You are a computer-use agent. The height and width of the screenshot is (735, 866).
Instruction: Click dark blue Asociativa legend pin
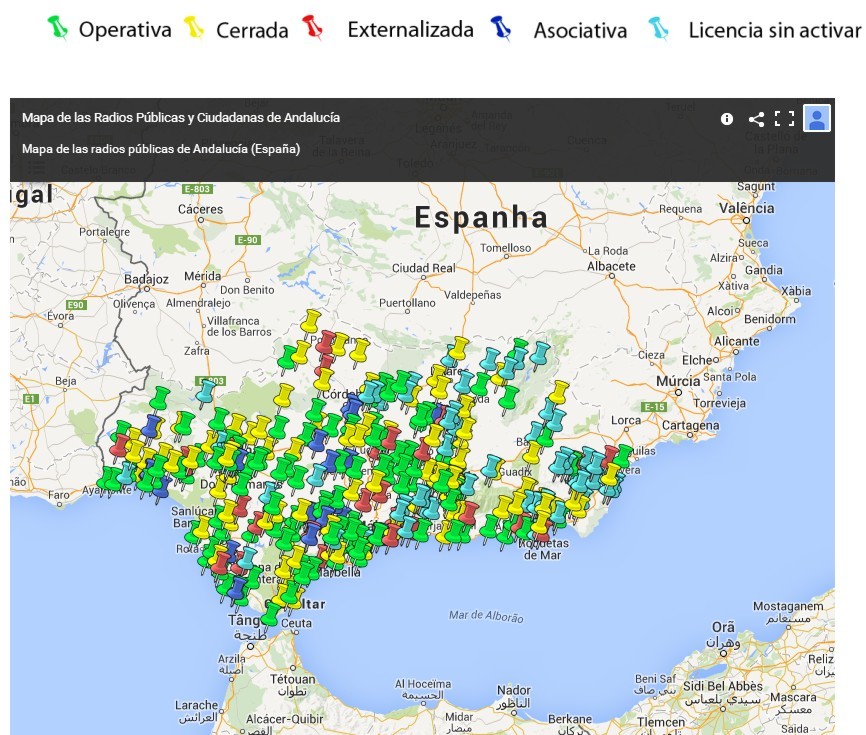click(x=500, y=29)
